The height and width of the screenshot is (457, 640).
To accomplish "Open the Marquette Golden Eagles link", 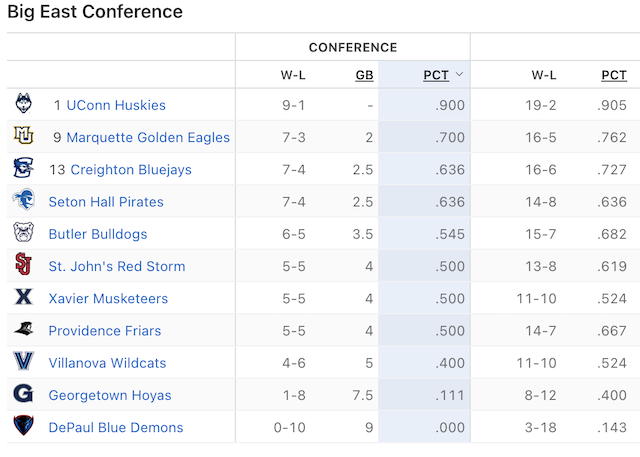I will [148, 138].
